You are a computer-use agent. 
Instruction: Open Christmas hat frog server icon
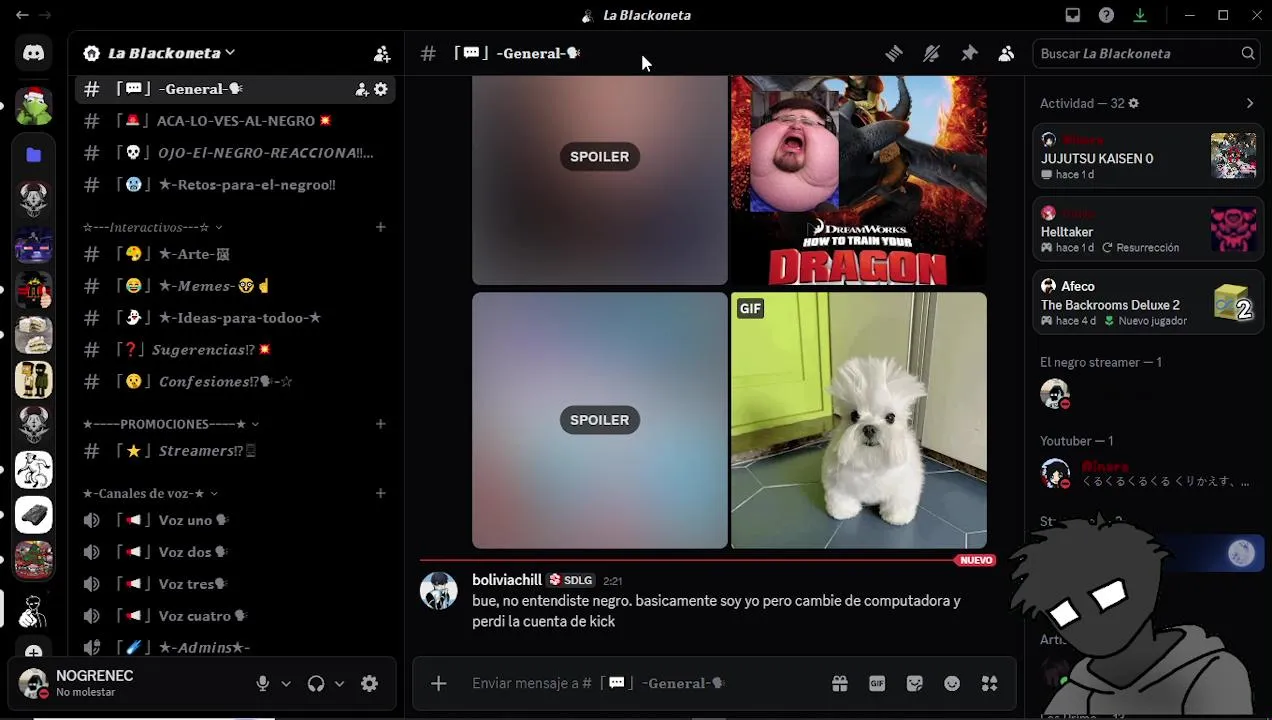tap(34, 107)
